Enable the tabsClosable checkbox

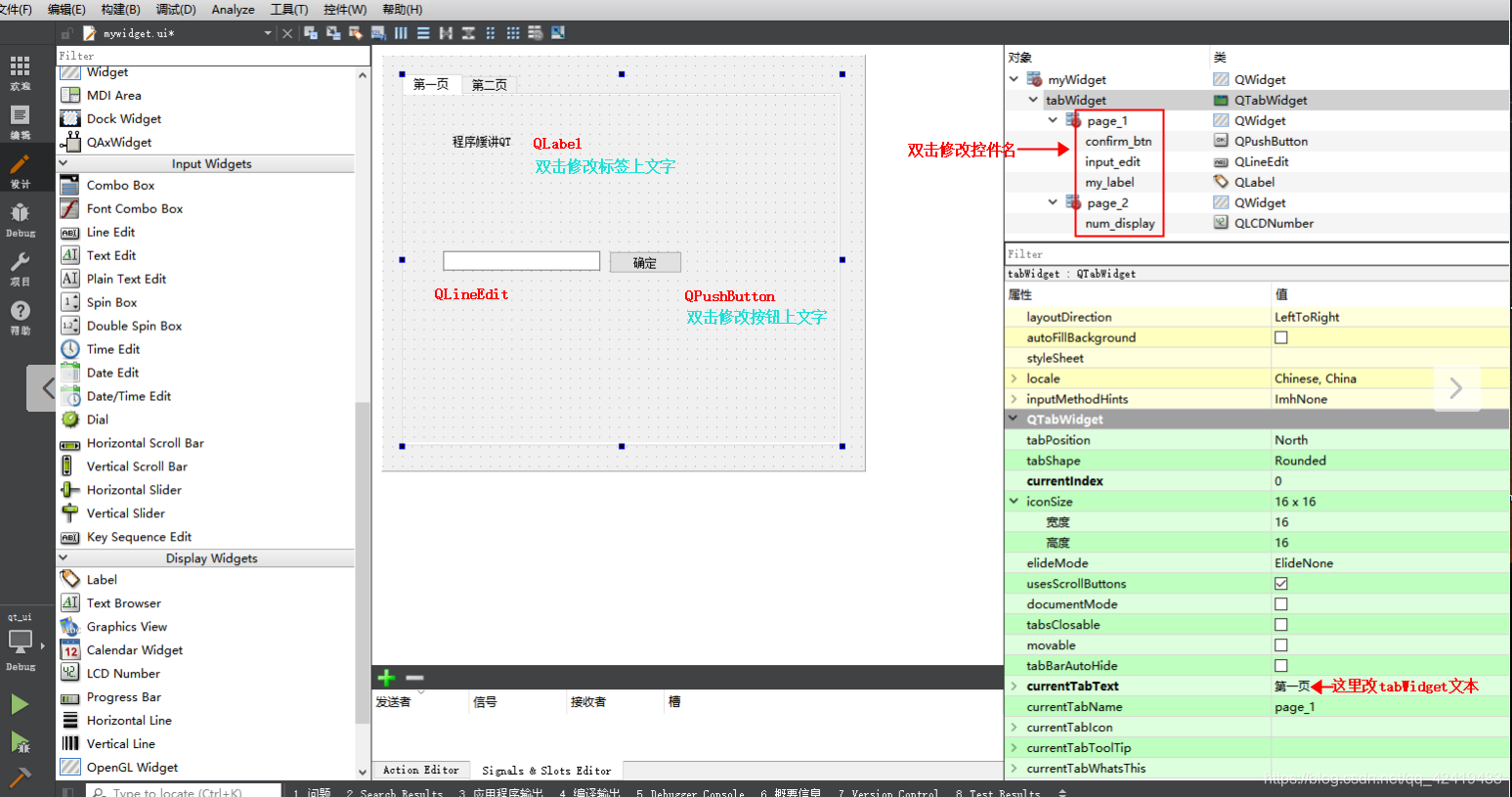click(x=1280, y=625)
